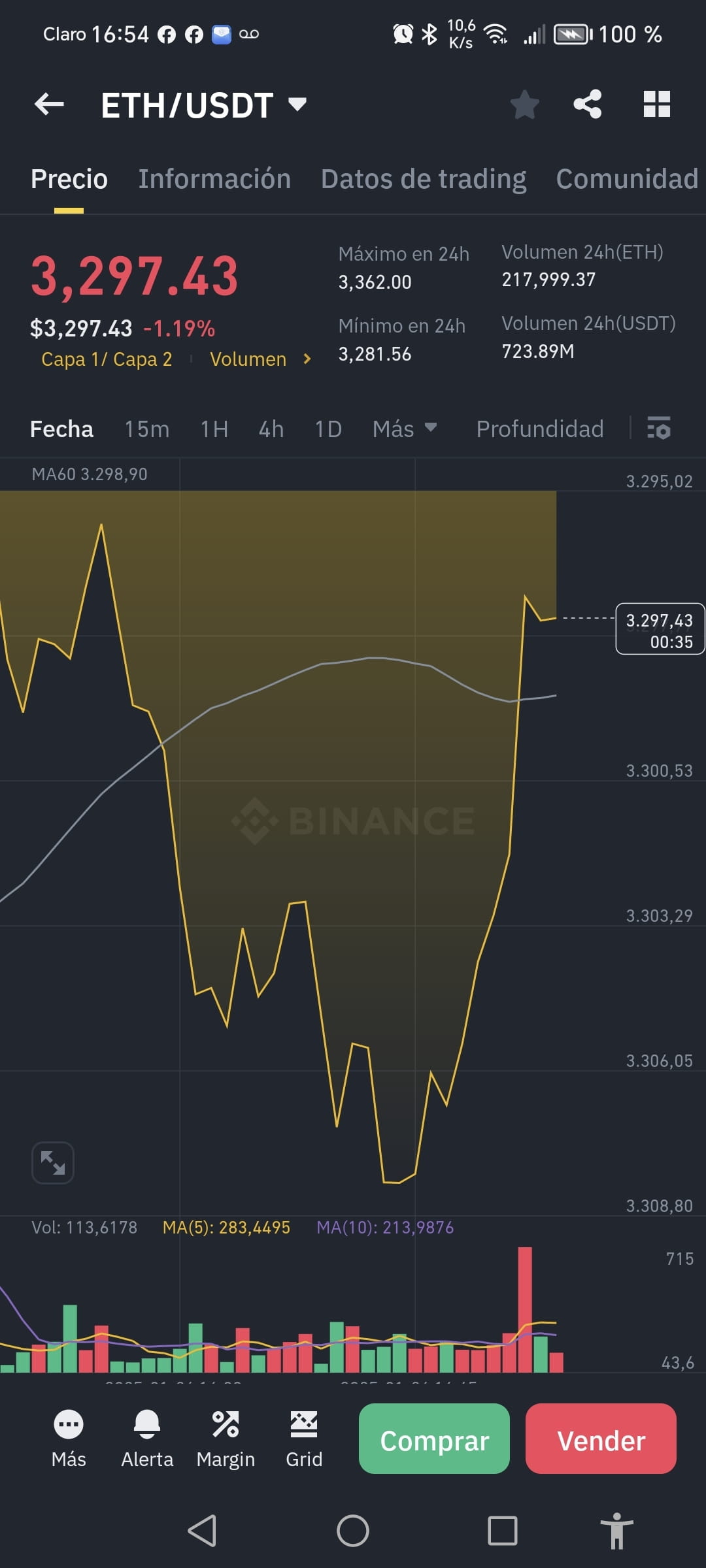Tap the Alerta bell icon
Image resolution: width=706 pixels, height=1568 pixels.
[x=147, y=1424]
